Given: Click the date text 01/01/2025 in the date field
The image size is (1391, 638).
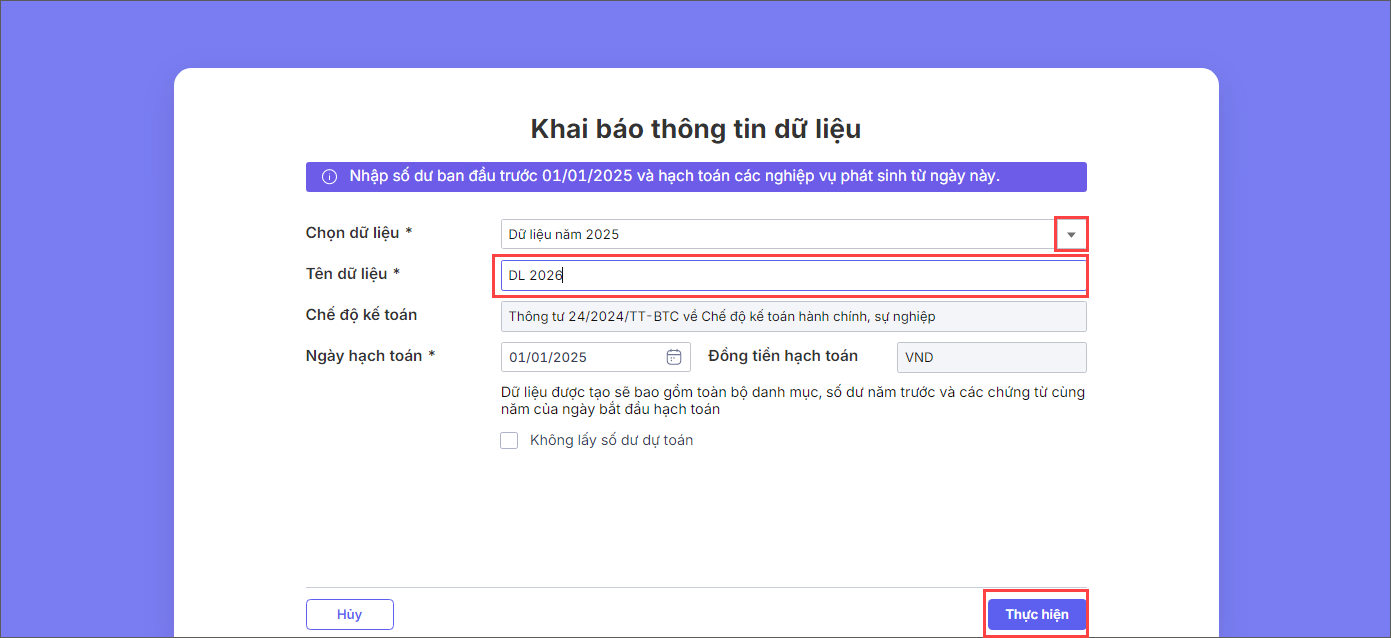Looking at the screenshot, I should pyautogui.click(x=548, y=357).
